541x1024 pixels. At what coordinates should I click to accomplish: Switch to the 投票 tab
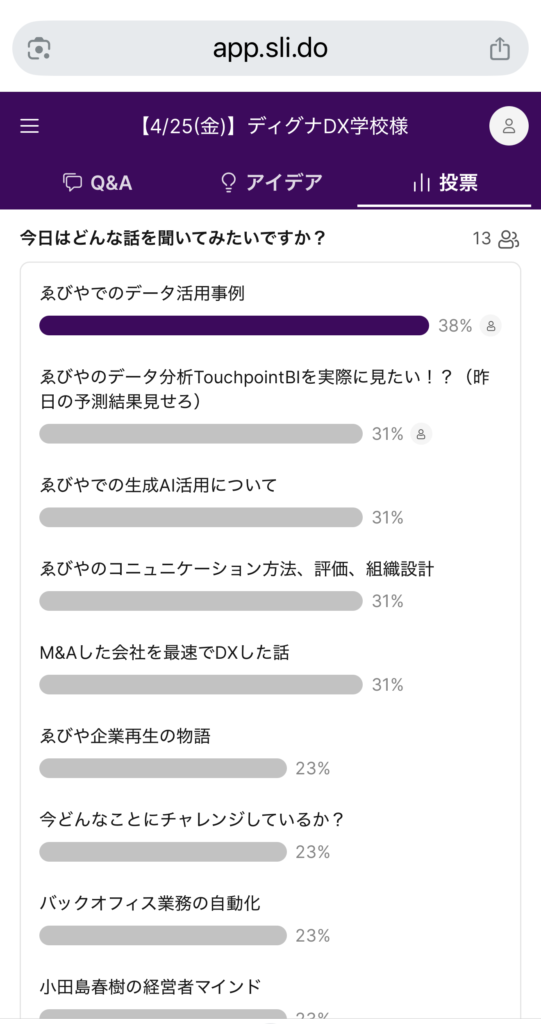point(445,184)
